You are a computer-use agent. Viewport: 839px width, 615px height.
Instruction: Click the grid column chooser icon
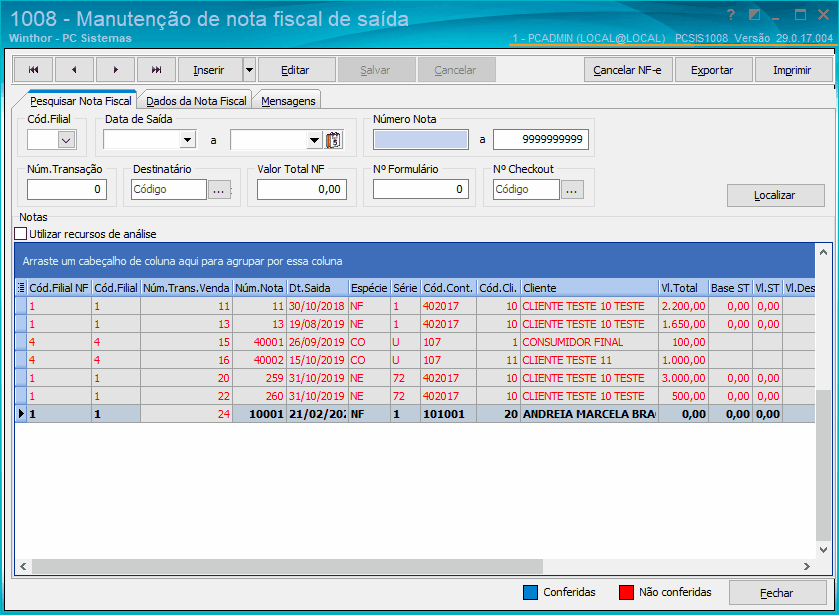tap(21, 288)
